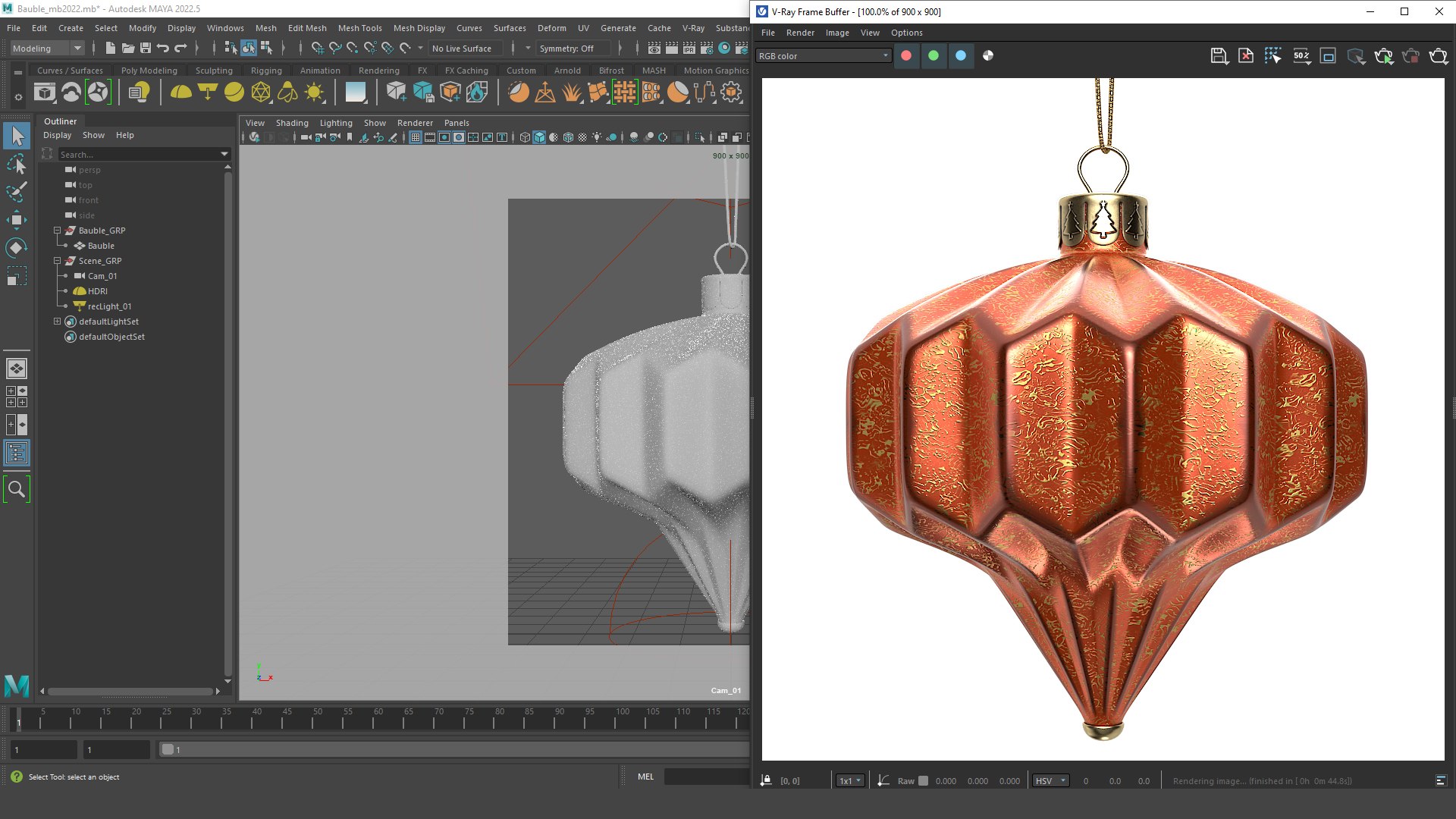
Task: Click the V-Ray sun light shelf icon
Action: [314, 93]
